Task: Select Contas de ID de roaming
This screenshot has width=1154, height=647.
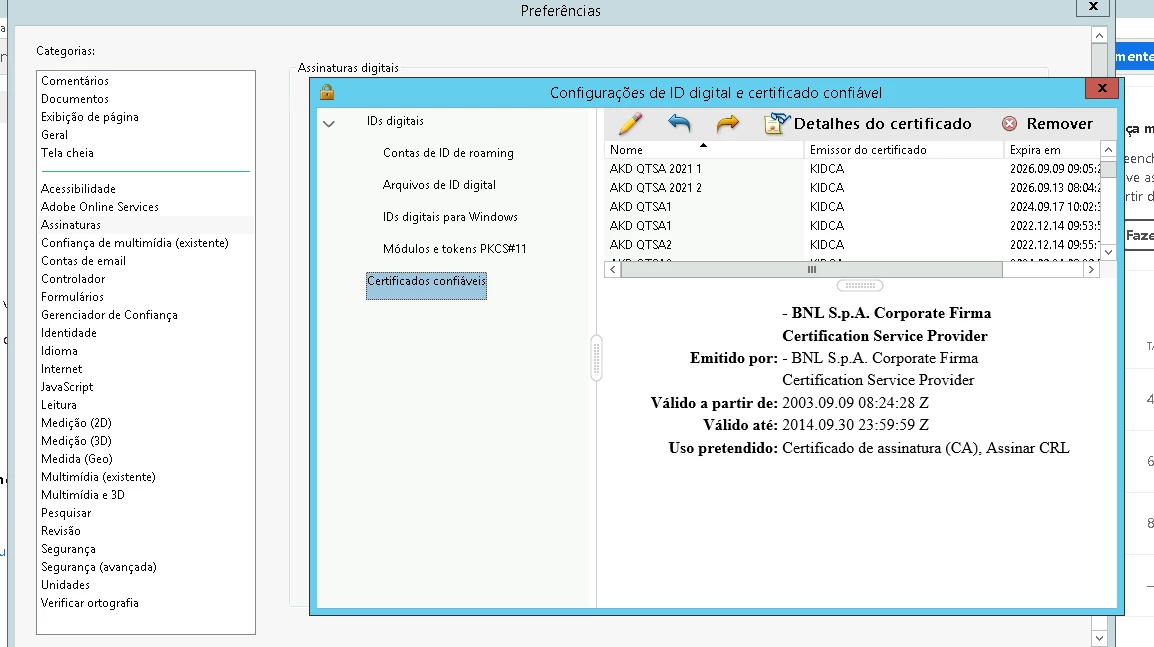Action: 448,153
